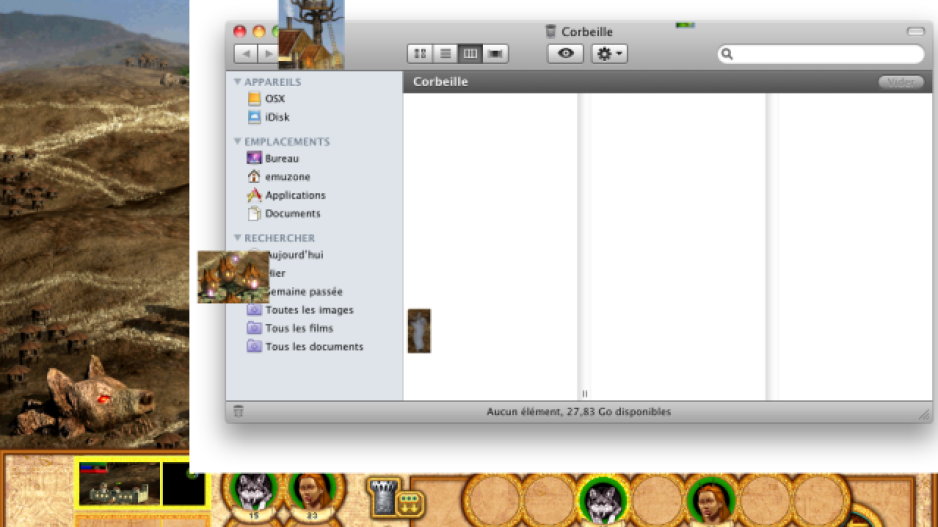Click the village sprite being dragged
Image resolution: width=938 pixels, height=527 pixels.
233,277
